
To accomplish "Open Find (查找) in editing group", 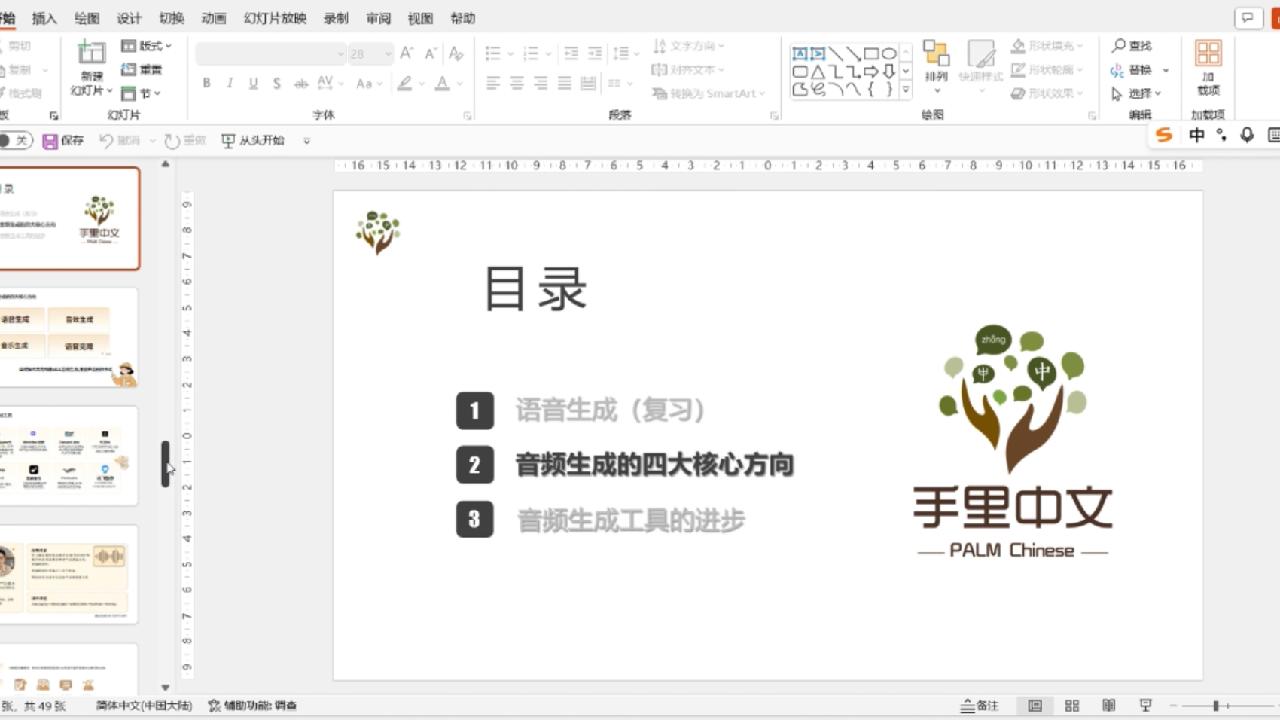I will (x=1131, y=46).
